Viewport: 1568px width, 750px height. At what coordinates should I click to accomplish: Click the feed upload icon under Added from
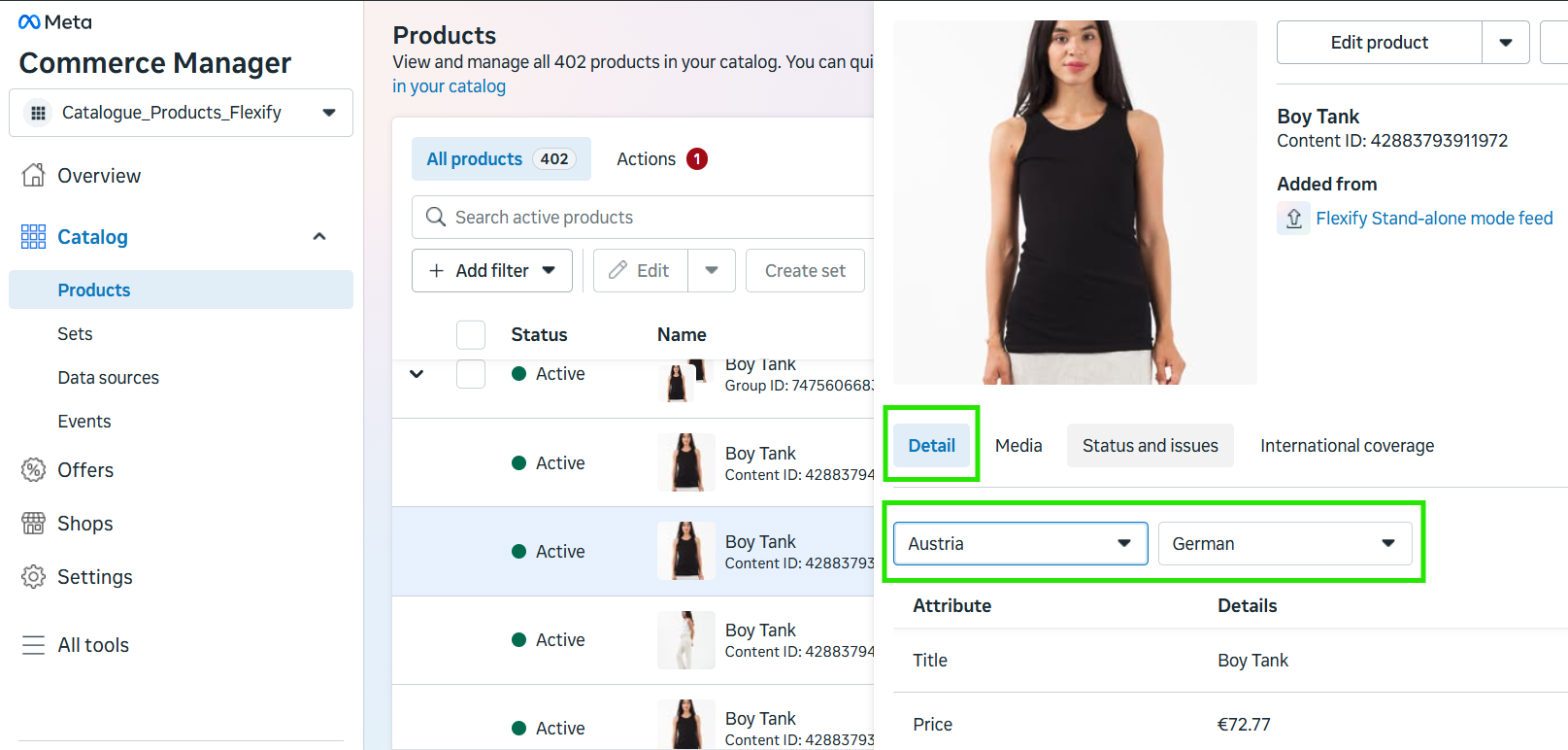pos(1293,219)
